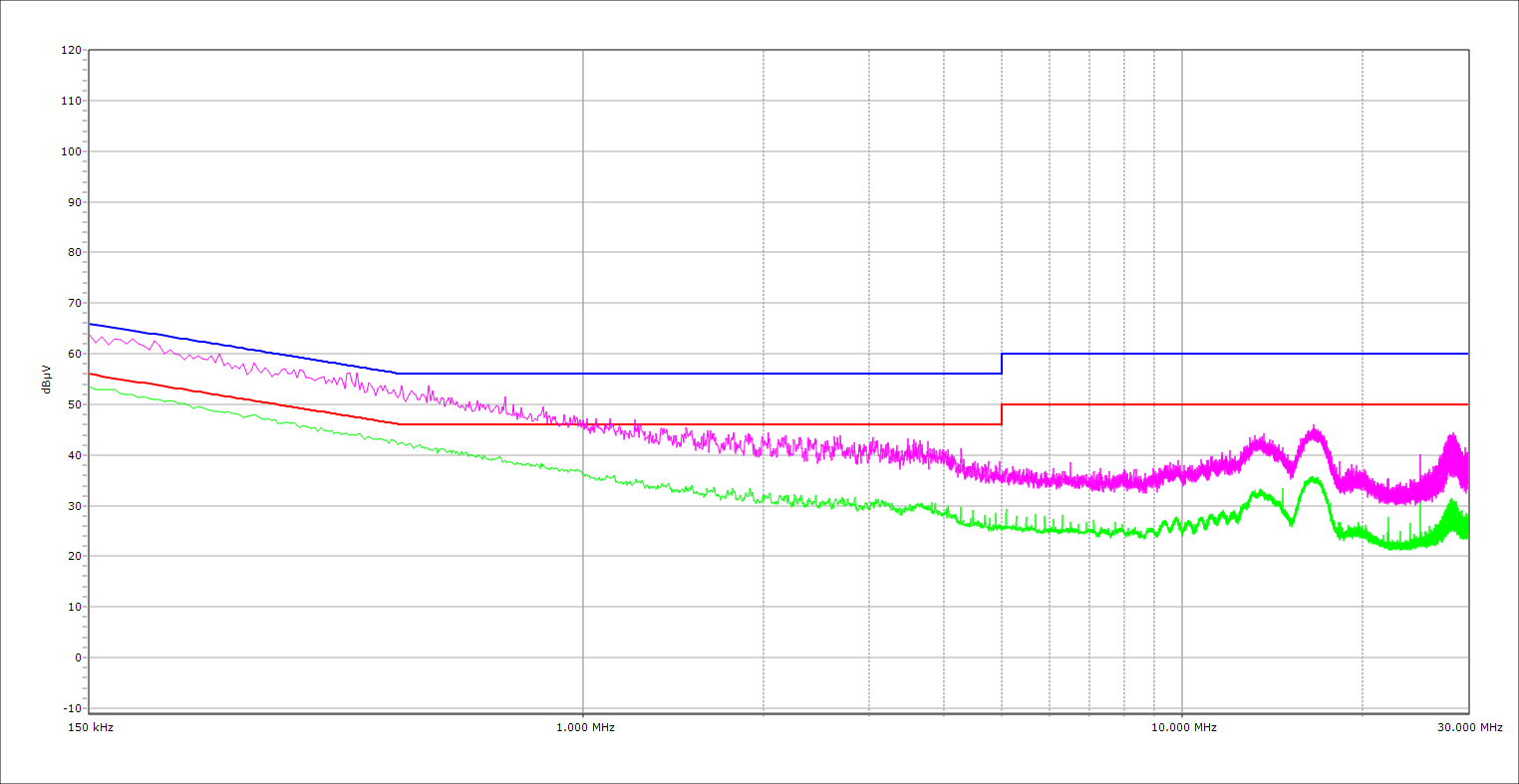Screen dimensions: 1519x784
Task: Click the red limit line's corner near 500 kHz
Action: [x=399, y=424]
